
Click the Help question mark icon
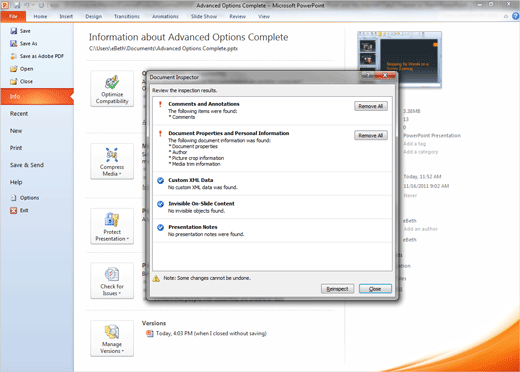[515, 16]
